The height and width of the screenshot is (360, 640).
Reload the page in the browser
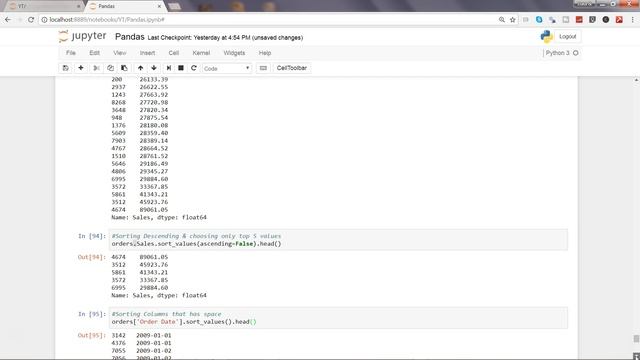(x=31, y=20)
